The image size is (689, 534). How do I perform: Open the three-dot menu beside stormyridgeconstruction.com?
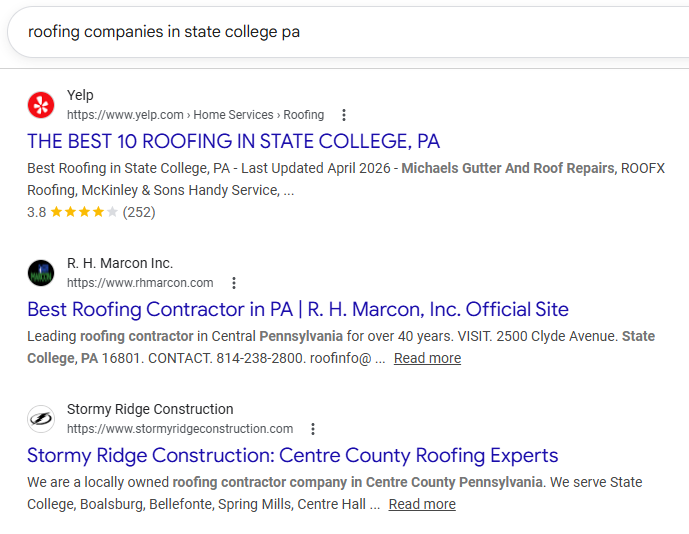pos(313,429)
